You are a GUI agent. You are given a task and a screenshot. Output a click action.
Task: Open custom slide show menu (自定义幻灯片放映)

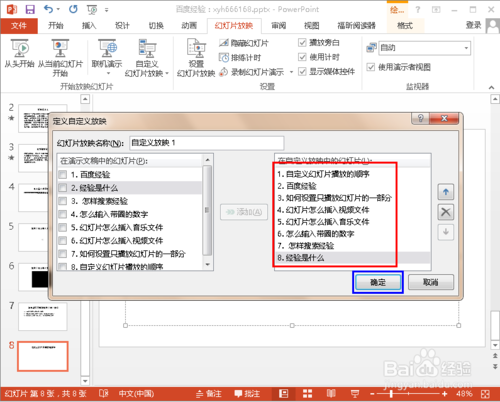point(147,57)
